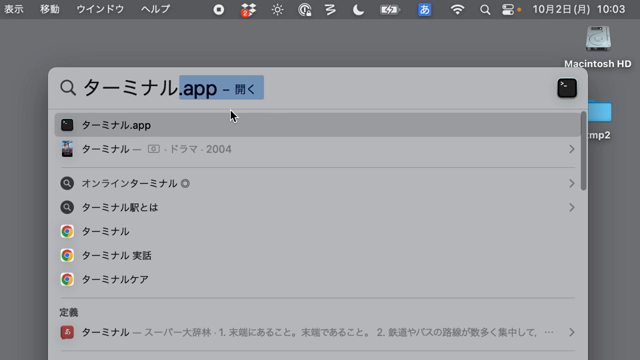Toggle the crescent moon Focus icon
640x360 pixels.
pyautogui.click(x=358, y=9)
